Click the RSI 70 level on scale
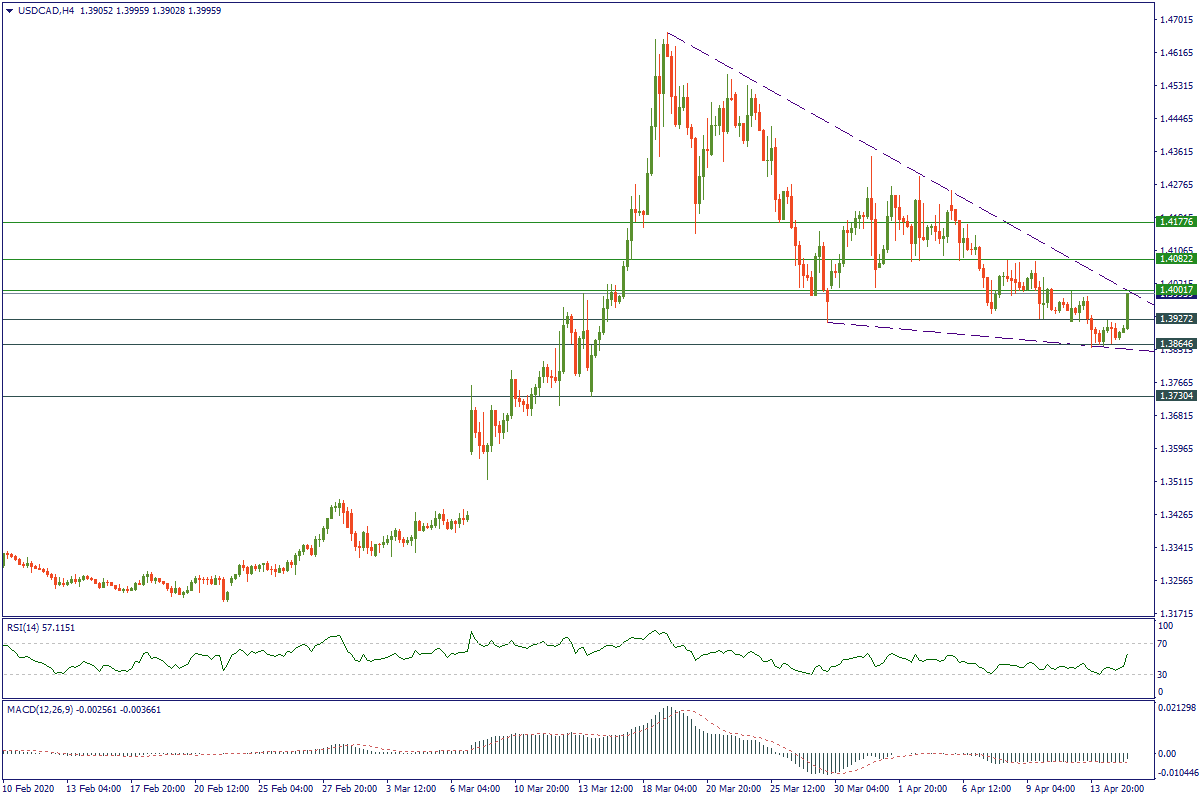 (1164, 644)
